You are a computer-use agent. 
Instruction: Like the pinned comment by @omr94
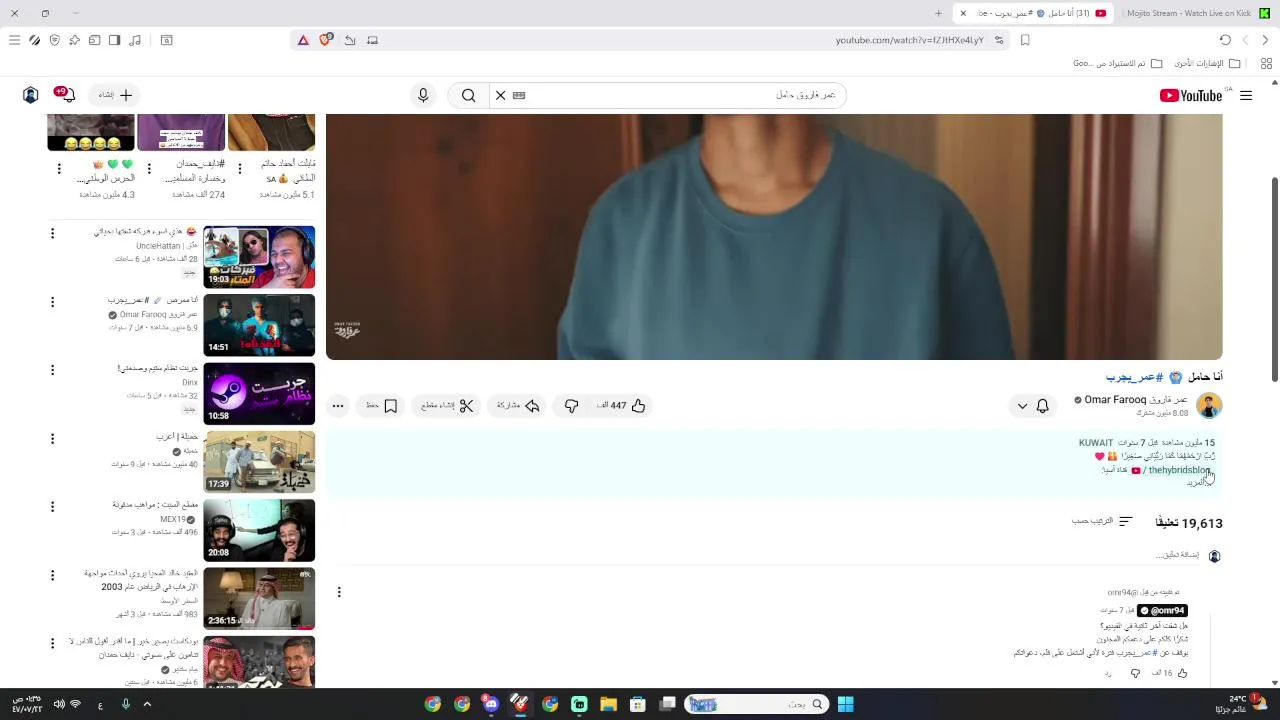tap(1182, 673)
